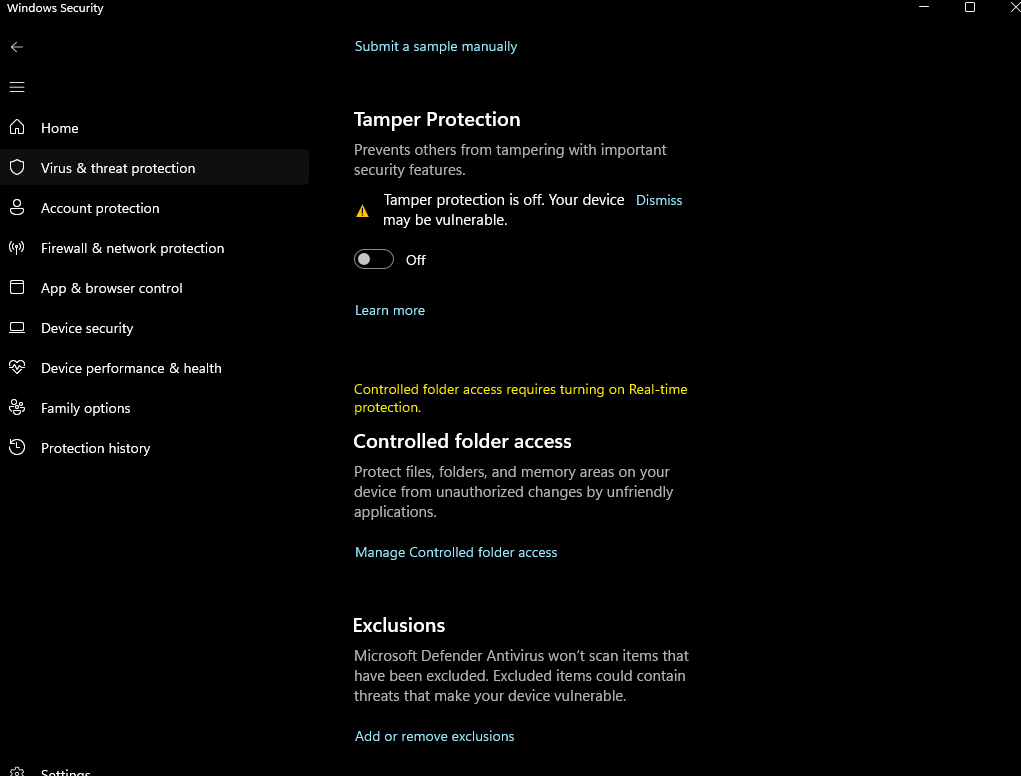The image size is (1021, 776).
Task: Click the Family options people icon
Action: (x=17, y=408)
